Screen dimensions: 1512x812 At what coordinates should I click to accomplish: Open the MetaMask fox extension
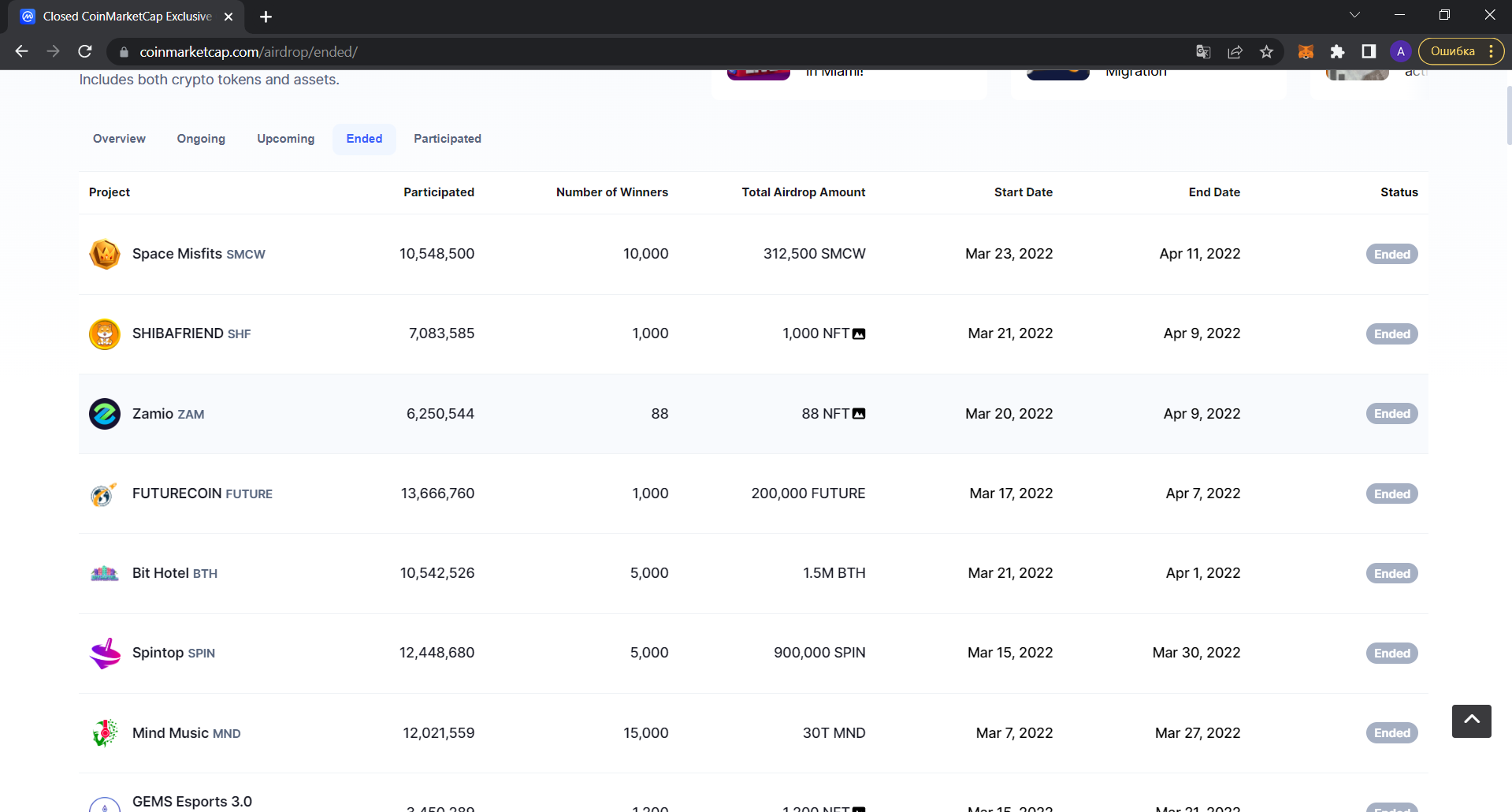[x=1306, y=52]
